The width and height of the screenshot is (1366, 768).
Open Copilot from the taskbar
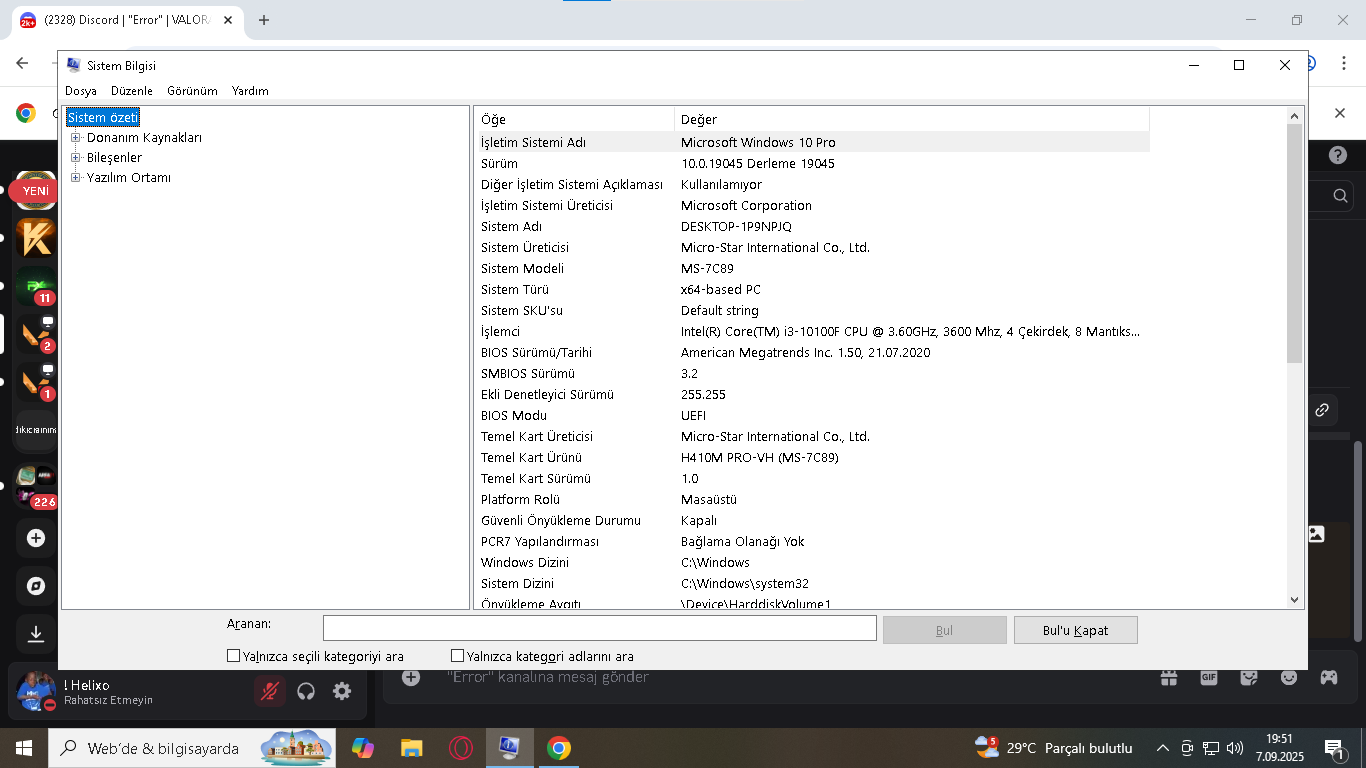[x=363, y=747]
